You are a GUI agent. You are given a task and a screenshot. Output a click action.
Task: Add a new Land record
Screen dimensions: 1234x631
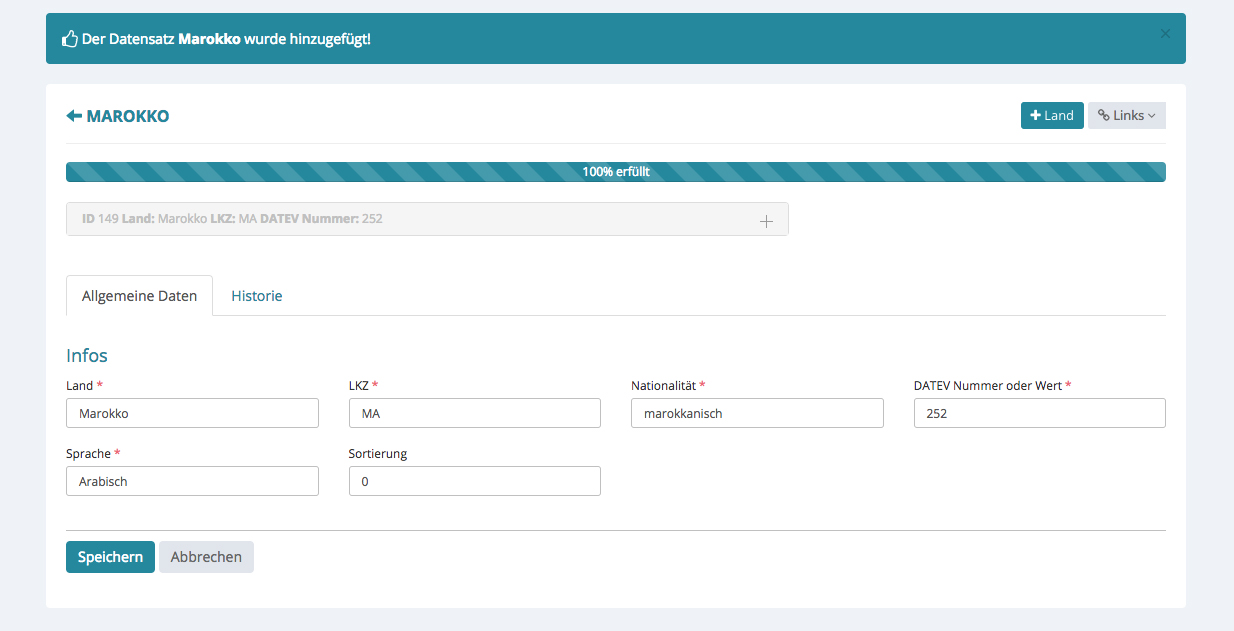click(x=1051, y=116)
